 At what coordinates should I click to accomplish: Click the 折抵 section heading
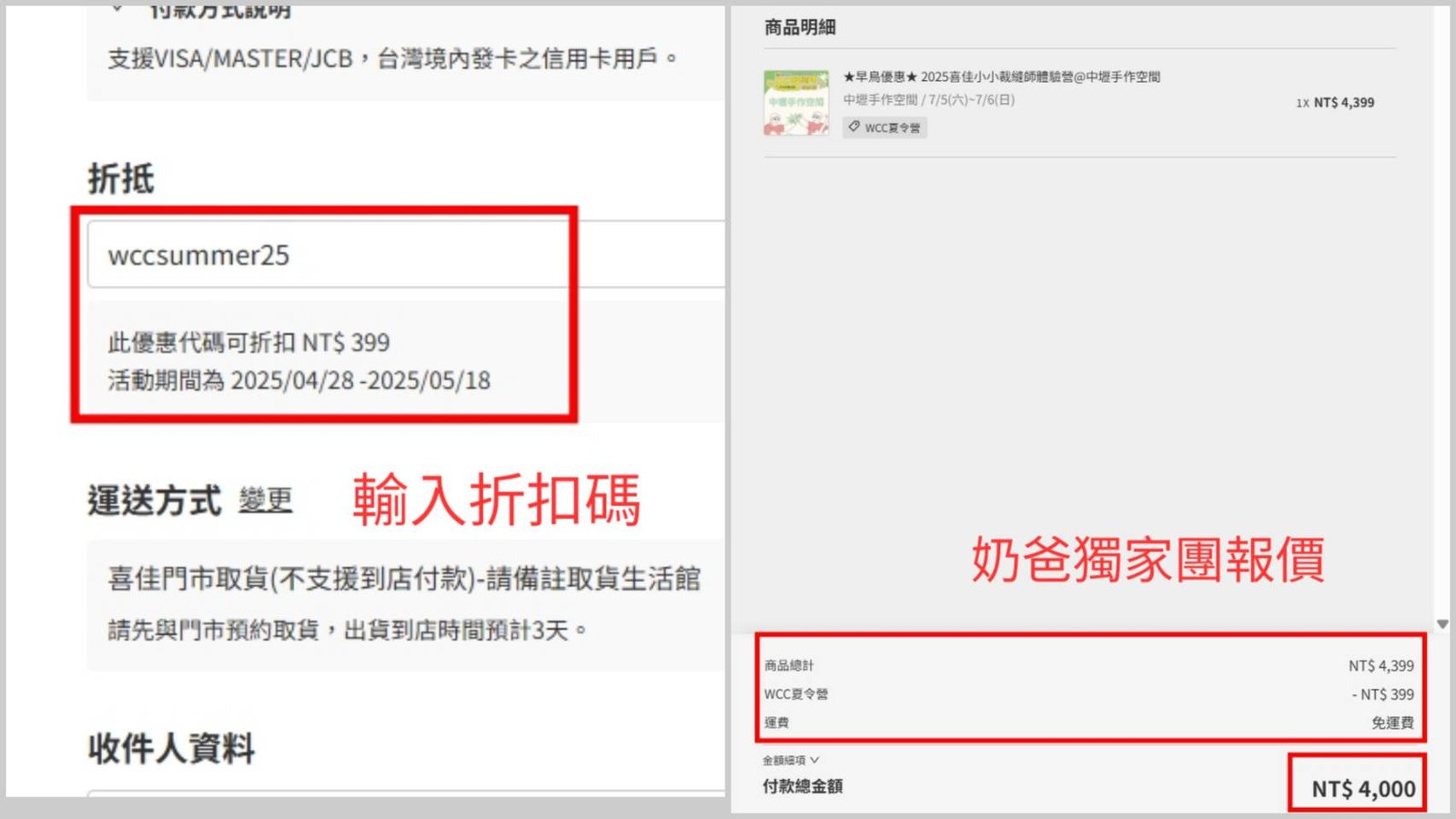[121, 178]
